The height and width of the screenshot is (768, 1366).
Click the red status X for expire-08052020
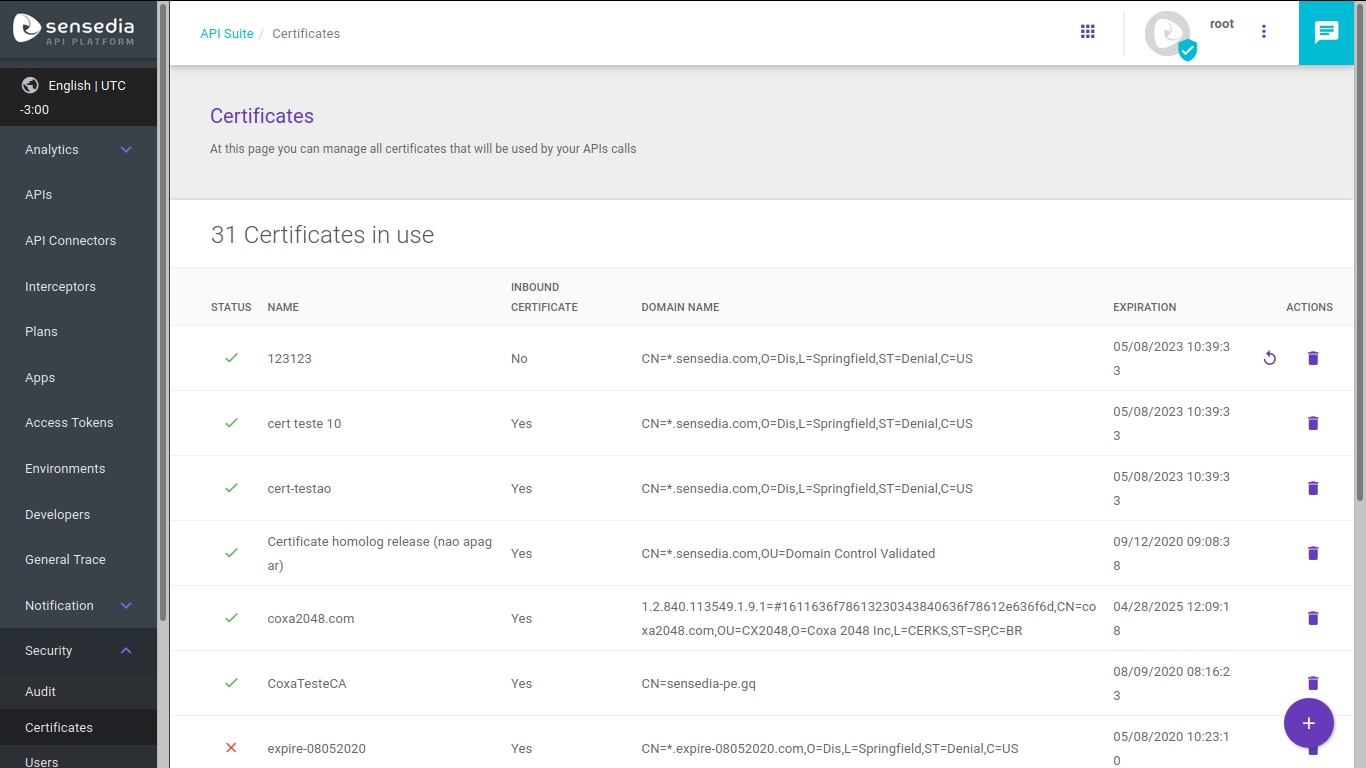pyautogui.click(x=231, y=748)
